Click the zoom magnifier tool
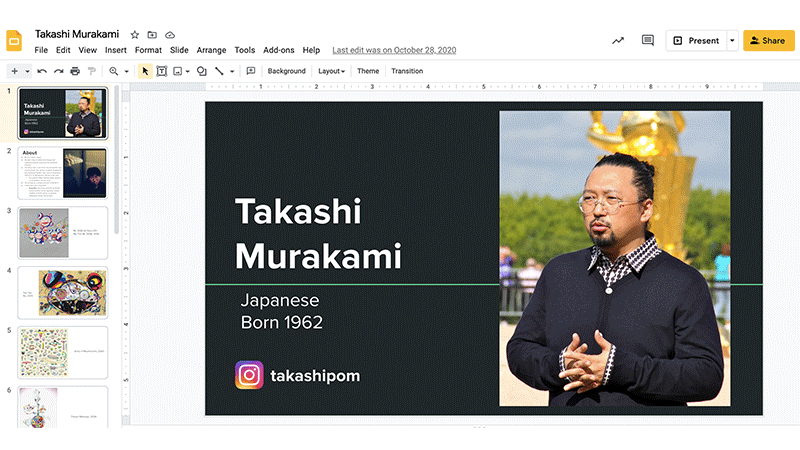This screenshot has height=450, width=800. coord(114,71)
